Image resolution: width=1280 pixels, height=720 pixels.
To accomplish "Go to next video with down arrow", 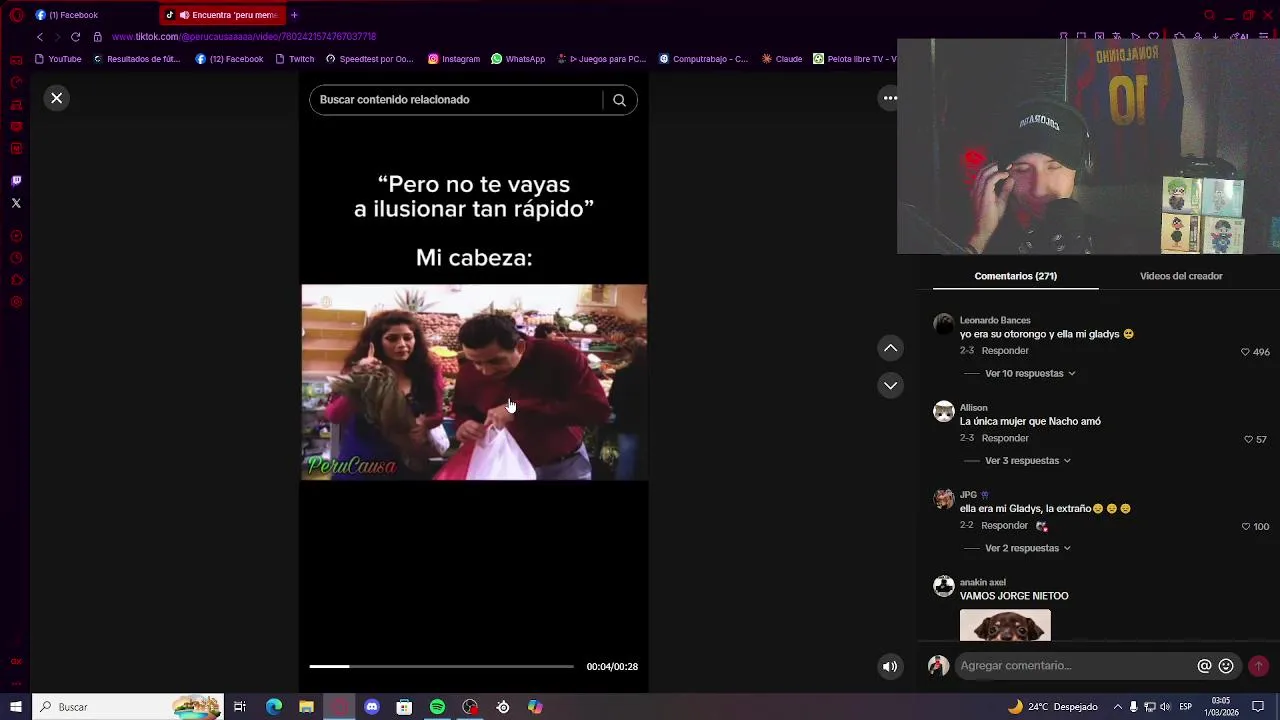I will point(890,385).
